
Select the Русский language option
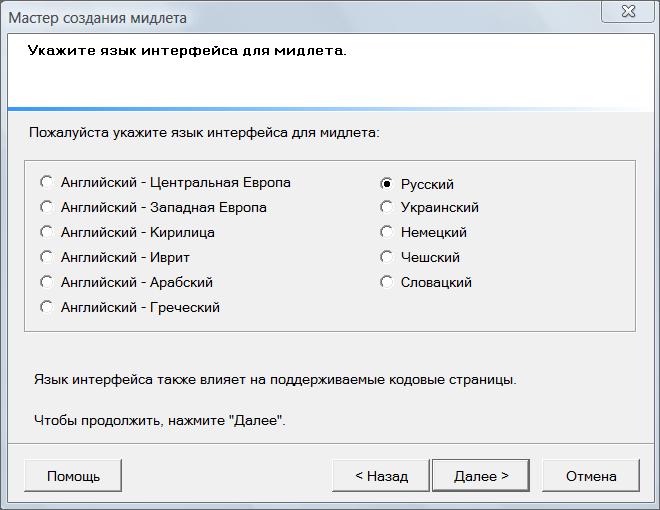click(x=386, y=184)
